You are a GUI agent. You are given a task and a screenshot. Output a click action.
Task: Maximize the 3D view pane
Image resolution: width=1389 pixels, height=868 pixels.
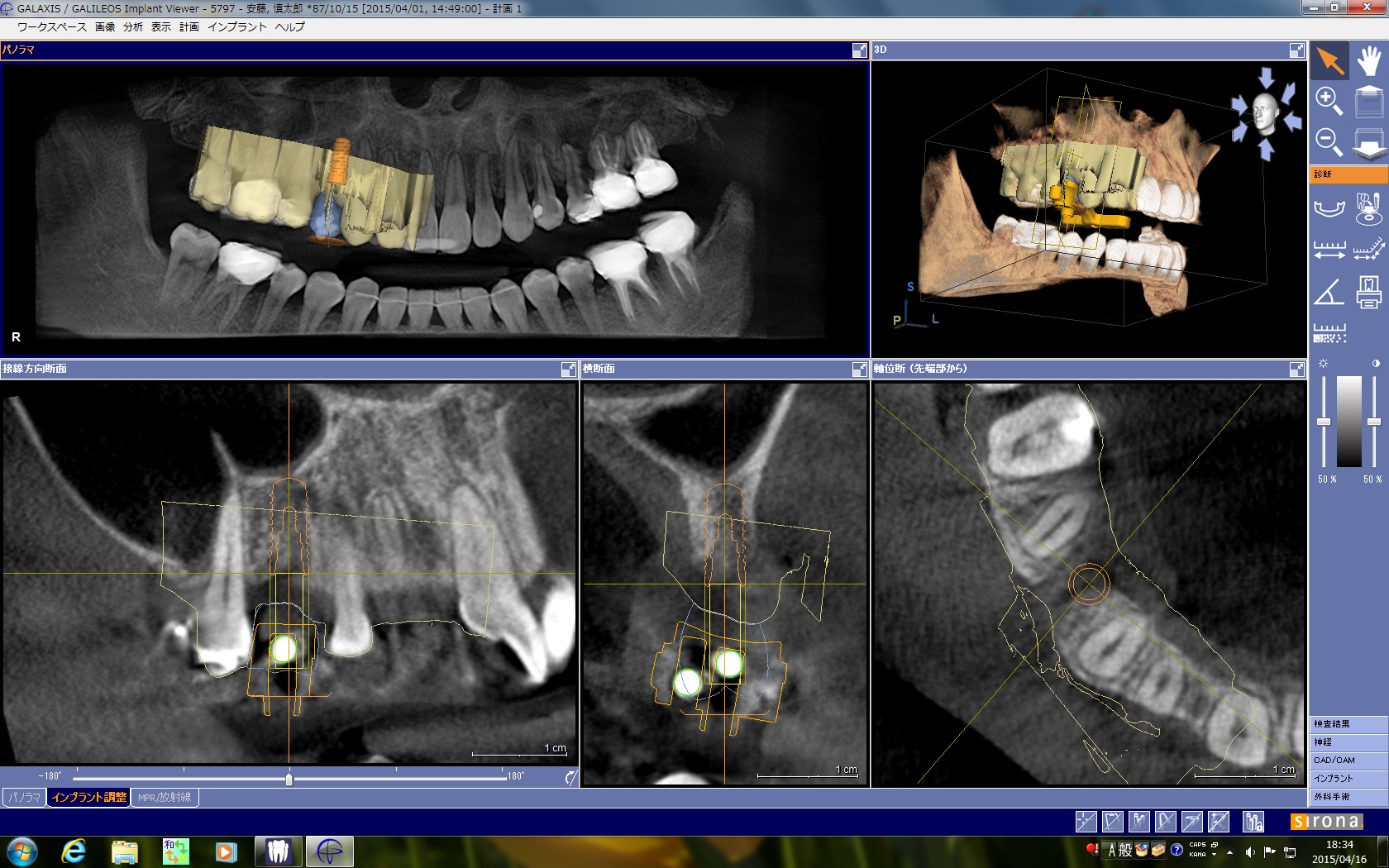click(x=1296, y=50)
